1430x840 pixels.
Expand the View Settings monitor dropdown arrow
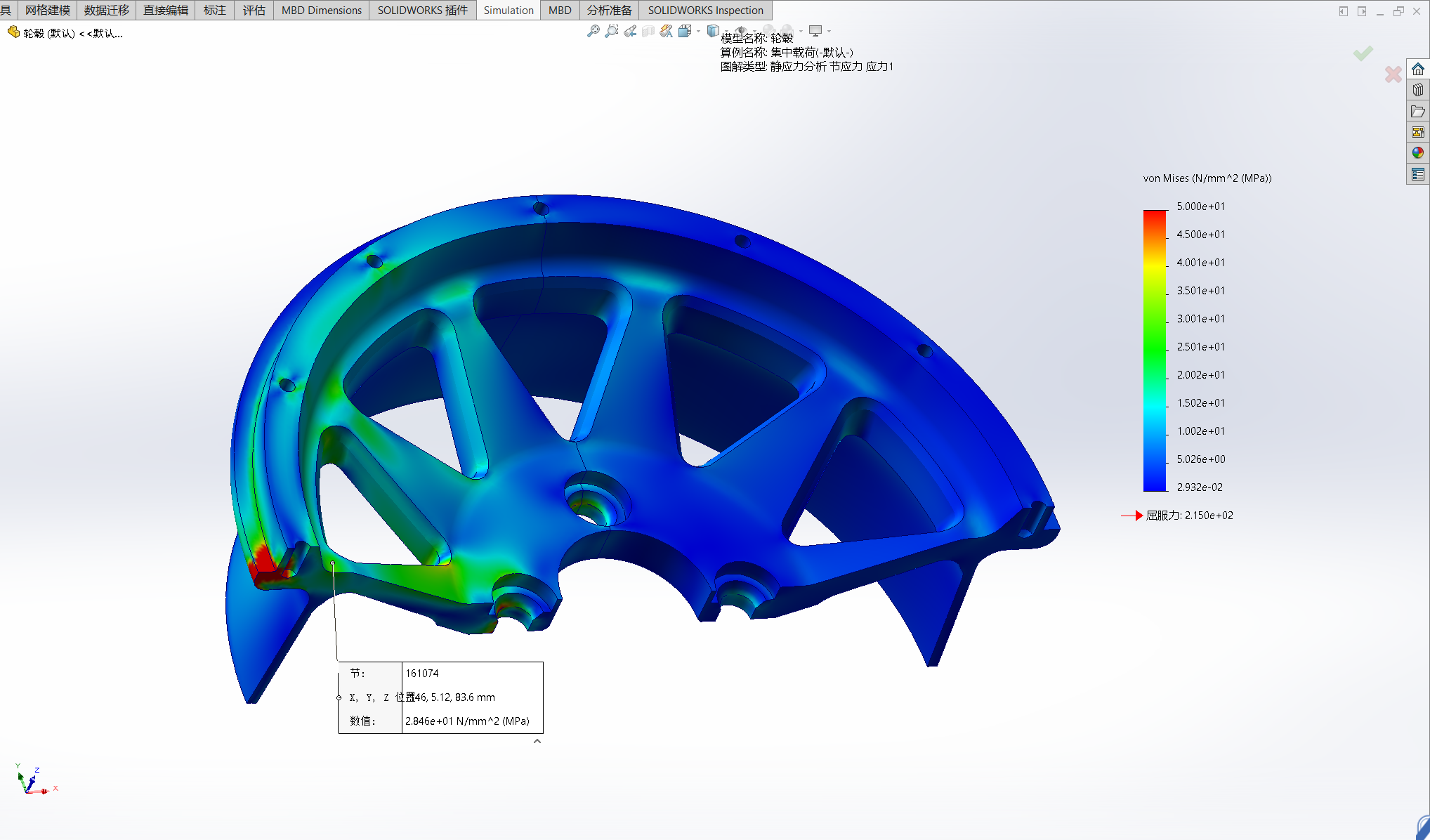click(x=829, y=31)
